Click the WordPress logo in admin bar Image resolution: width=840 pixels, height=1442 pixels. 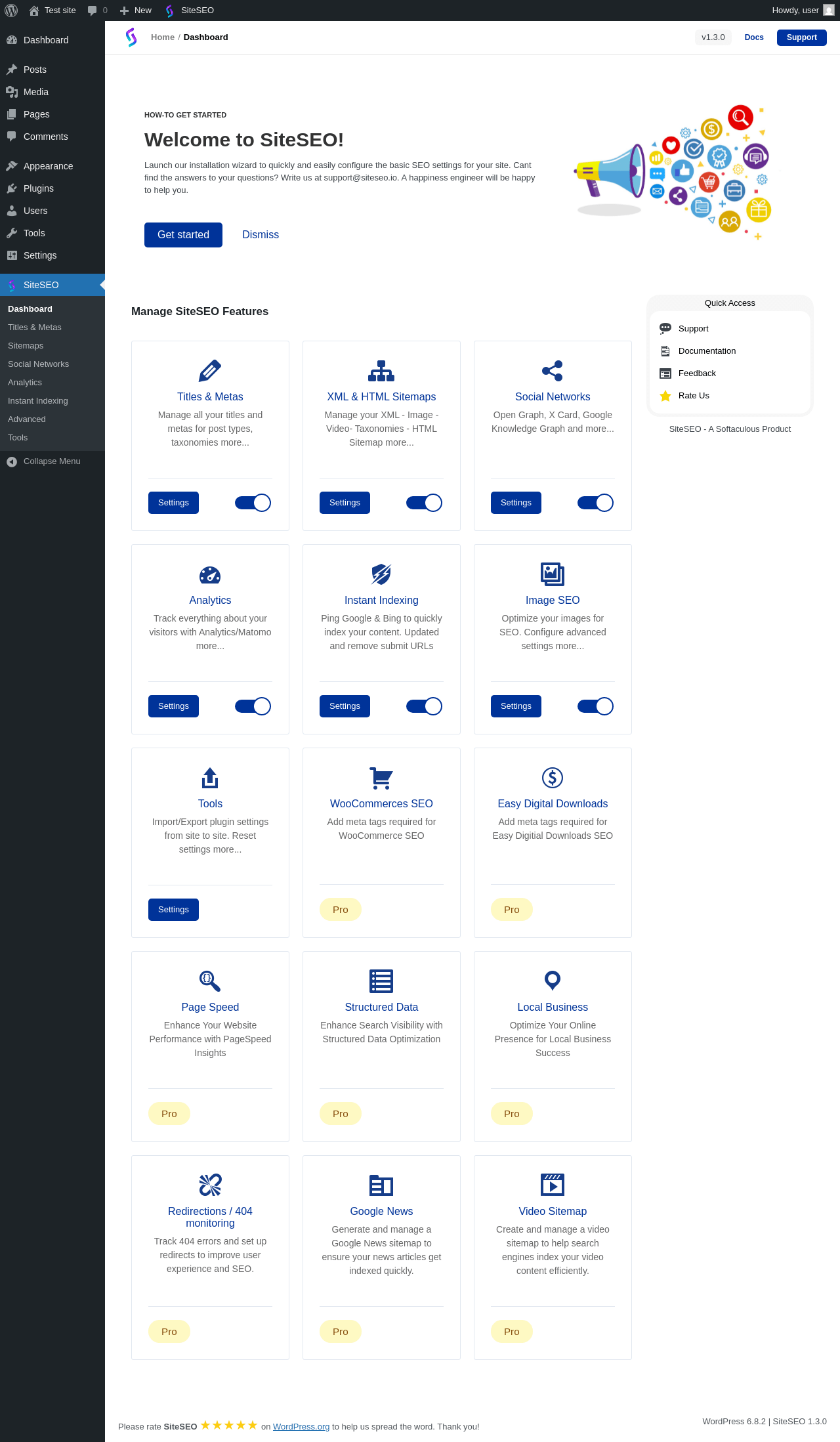click(11, 11)
